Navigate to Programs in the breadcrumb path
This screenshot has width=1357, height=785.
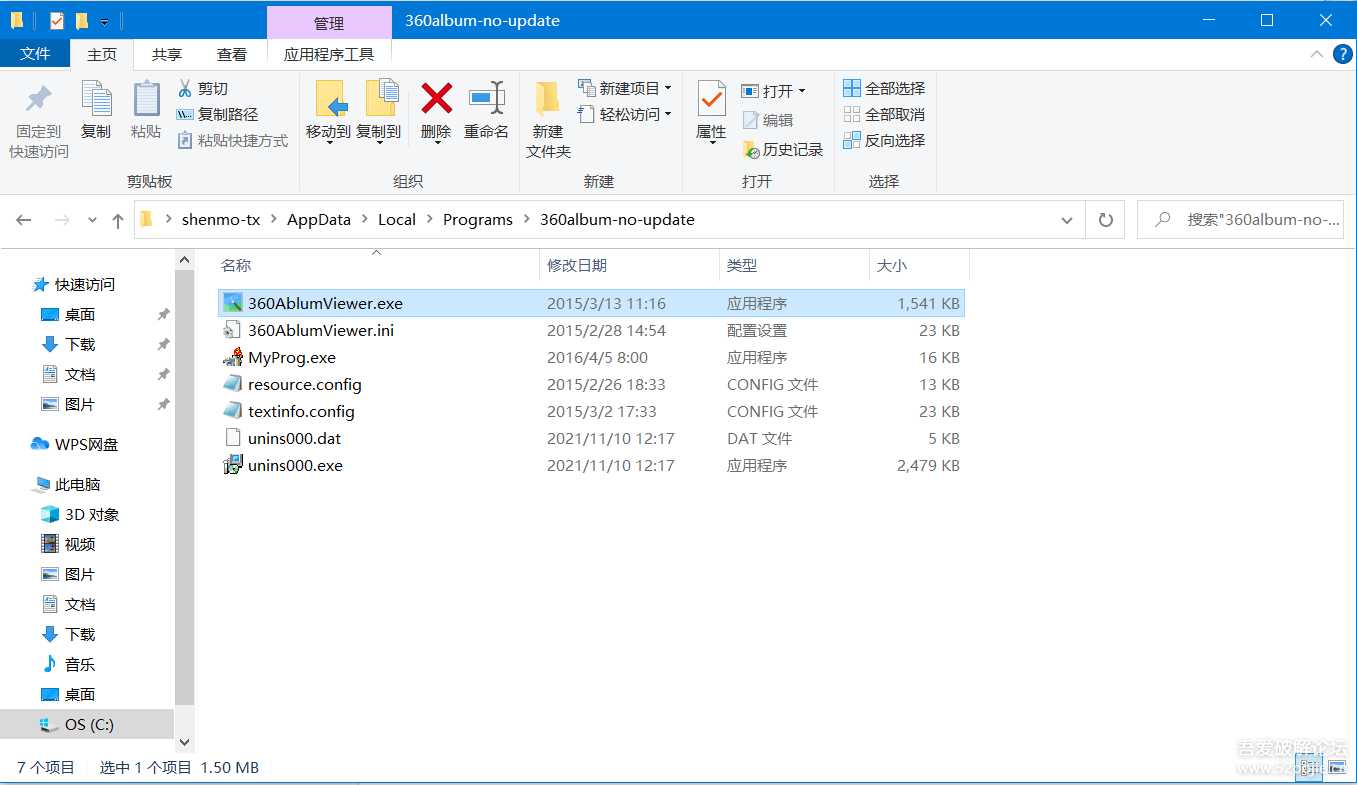coord(478,219)
